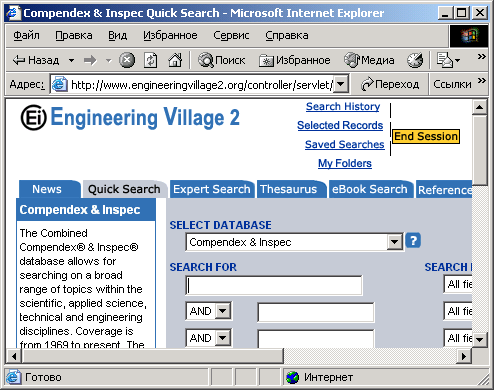The height and width of the screenshot is (390, 494).
Task: Click the Stop loading icon in toolbar
Action: coord(127,60)
